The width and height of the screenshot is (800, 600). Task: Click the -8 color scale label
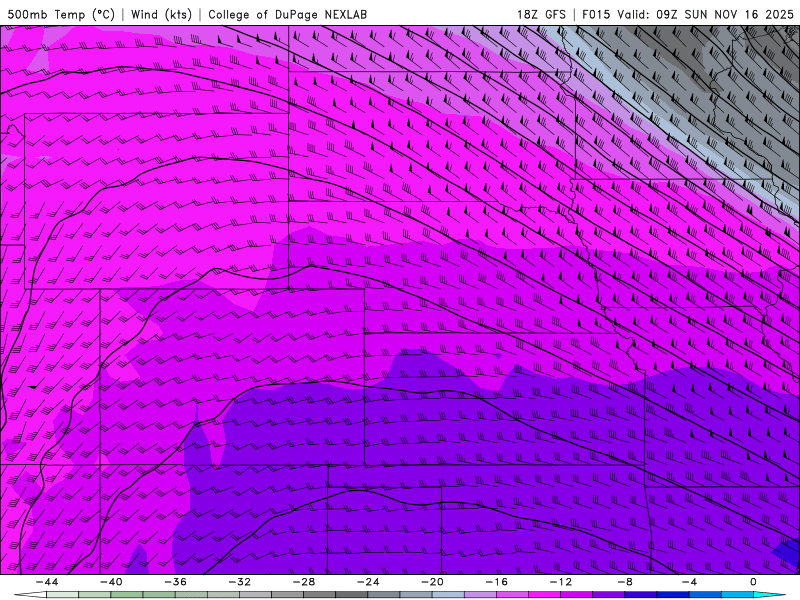point(625,582)
